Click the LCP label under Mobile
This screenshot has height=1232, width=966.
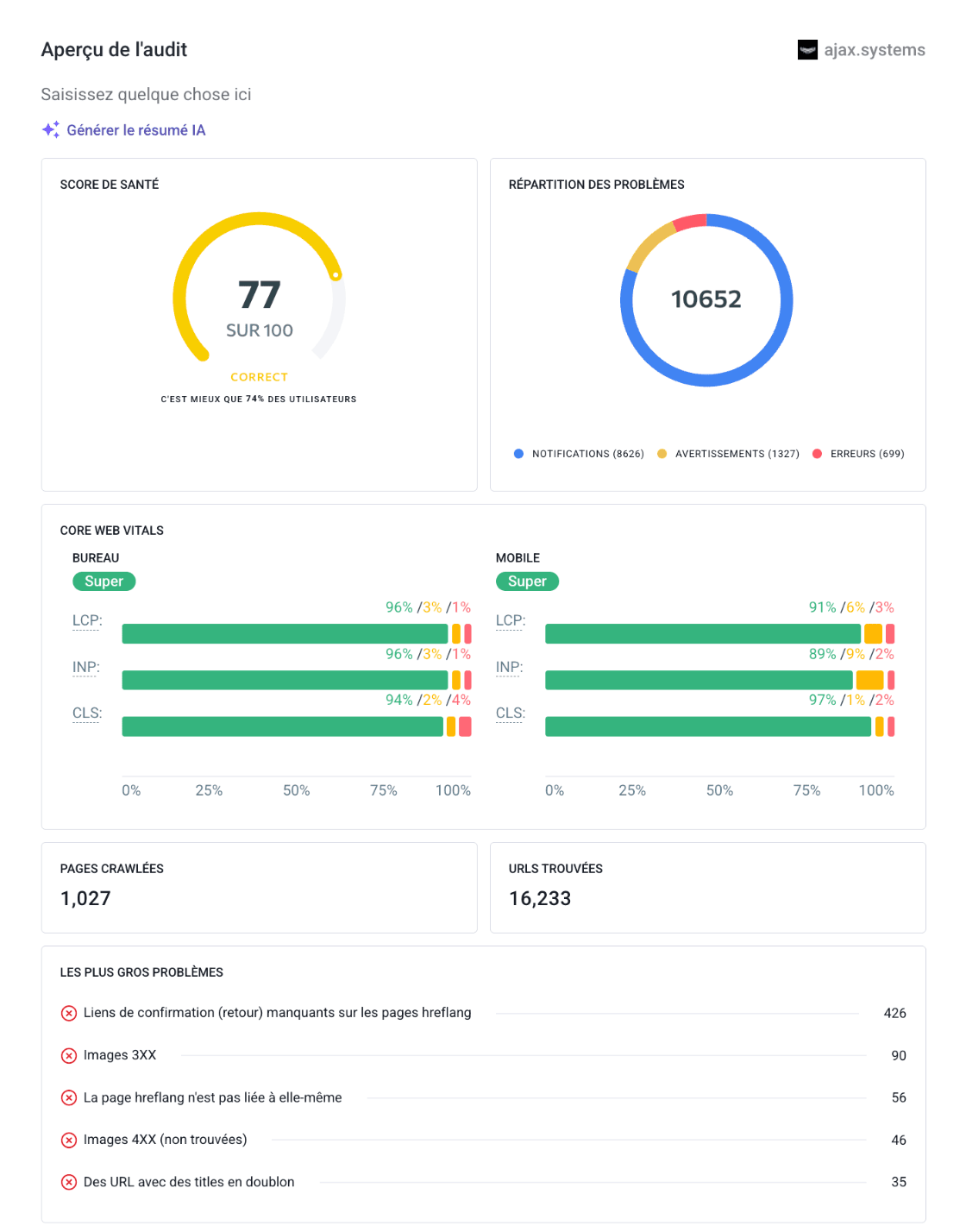pyautogui.click(x=511, y=620)
